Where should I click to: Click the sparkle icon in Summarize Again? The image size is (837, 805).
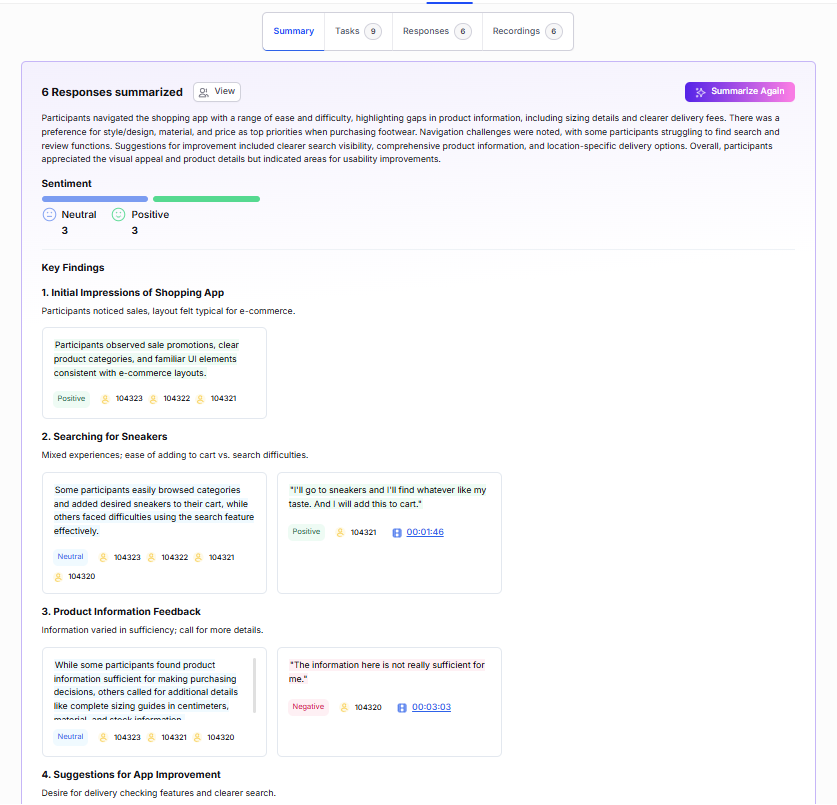pos(700,92)
